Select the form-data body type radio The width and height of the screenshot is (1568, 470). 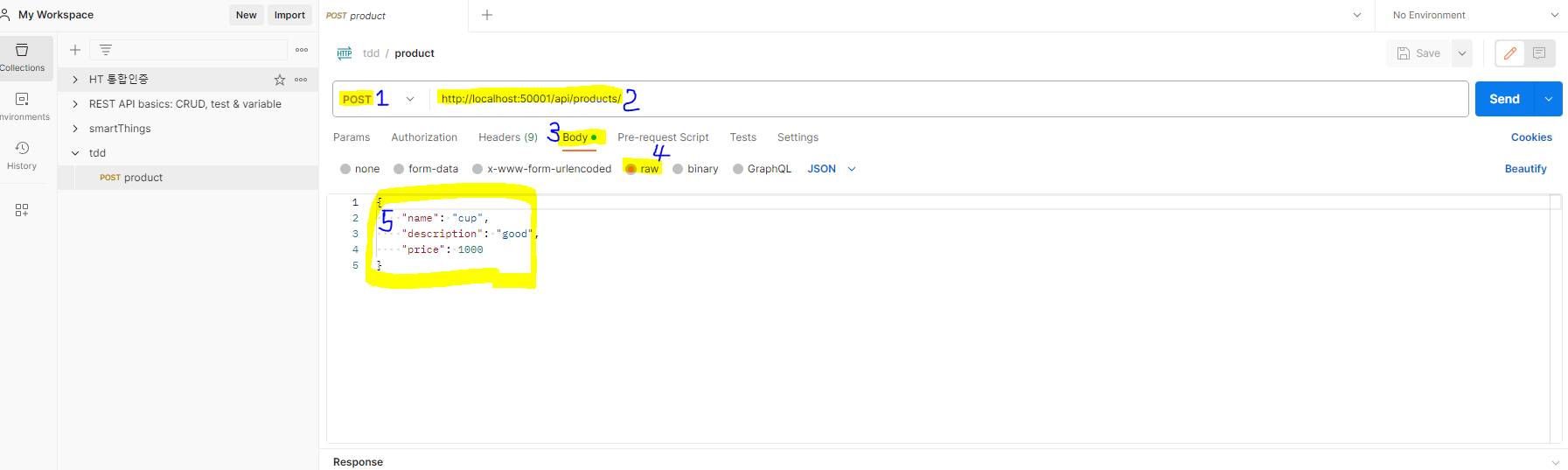click(x=399, y=169)
